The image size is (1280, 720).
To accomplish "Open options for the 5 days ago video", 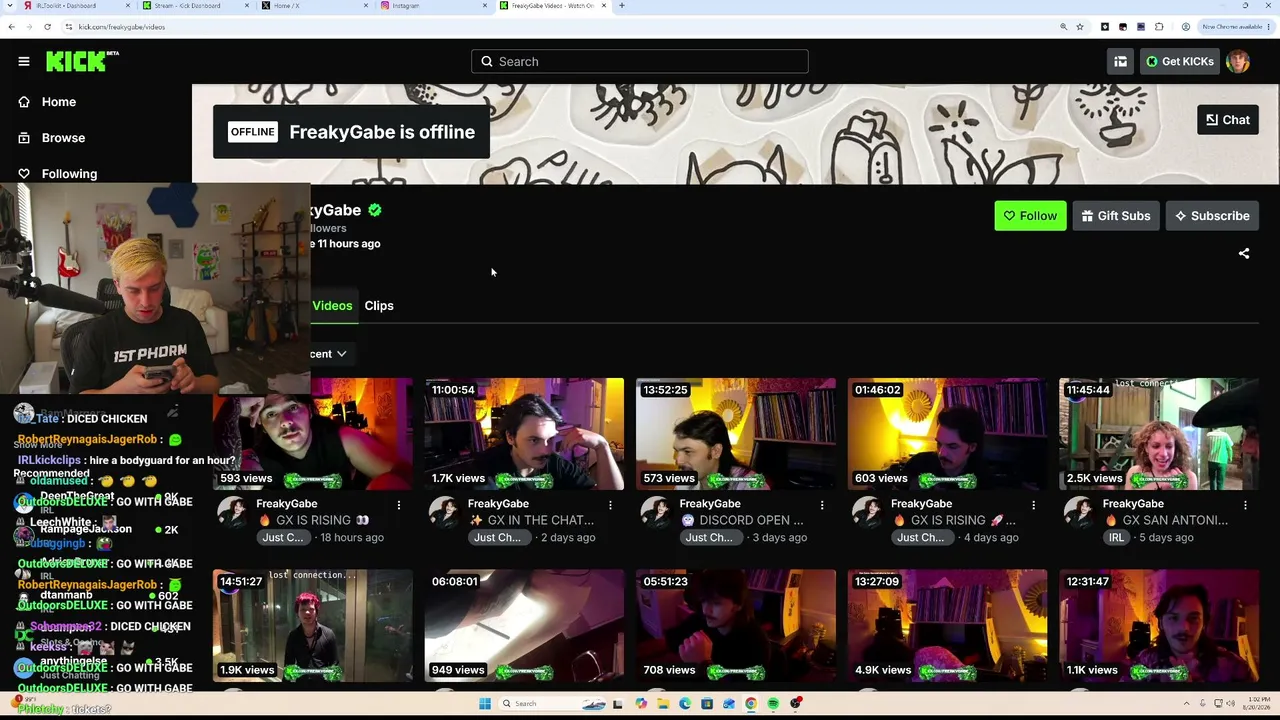I will [x=1245, y=505].
